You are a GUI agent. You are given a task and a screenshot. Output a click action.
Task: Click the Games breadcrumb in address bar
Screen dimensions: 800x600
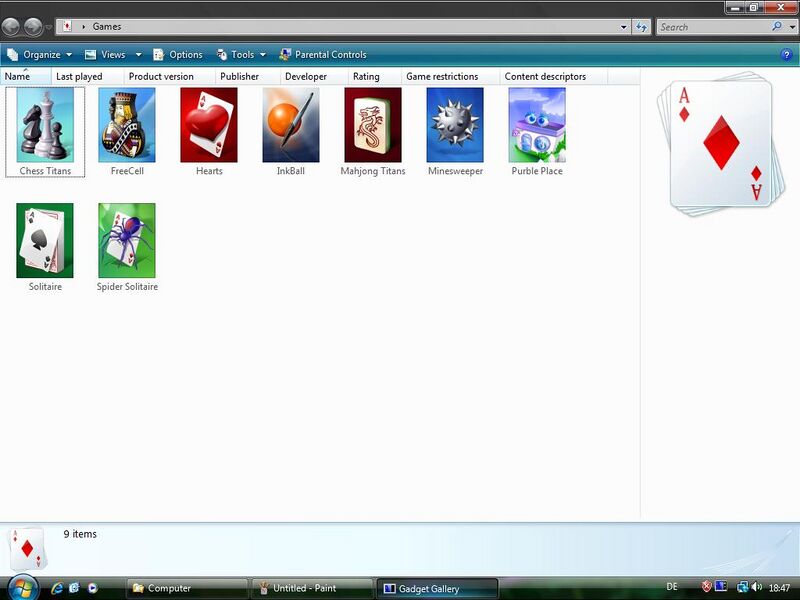coord(107,27)
